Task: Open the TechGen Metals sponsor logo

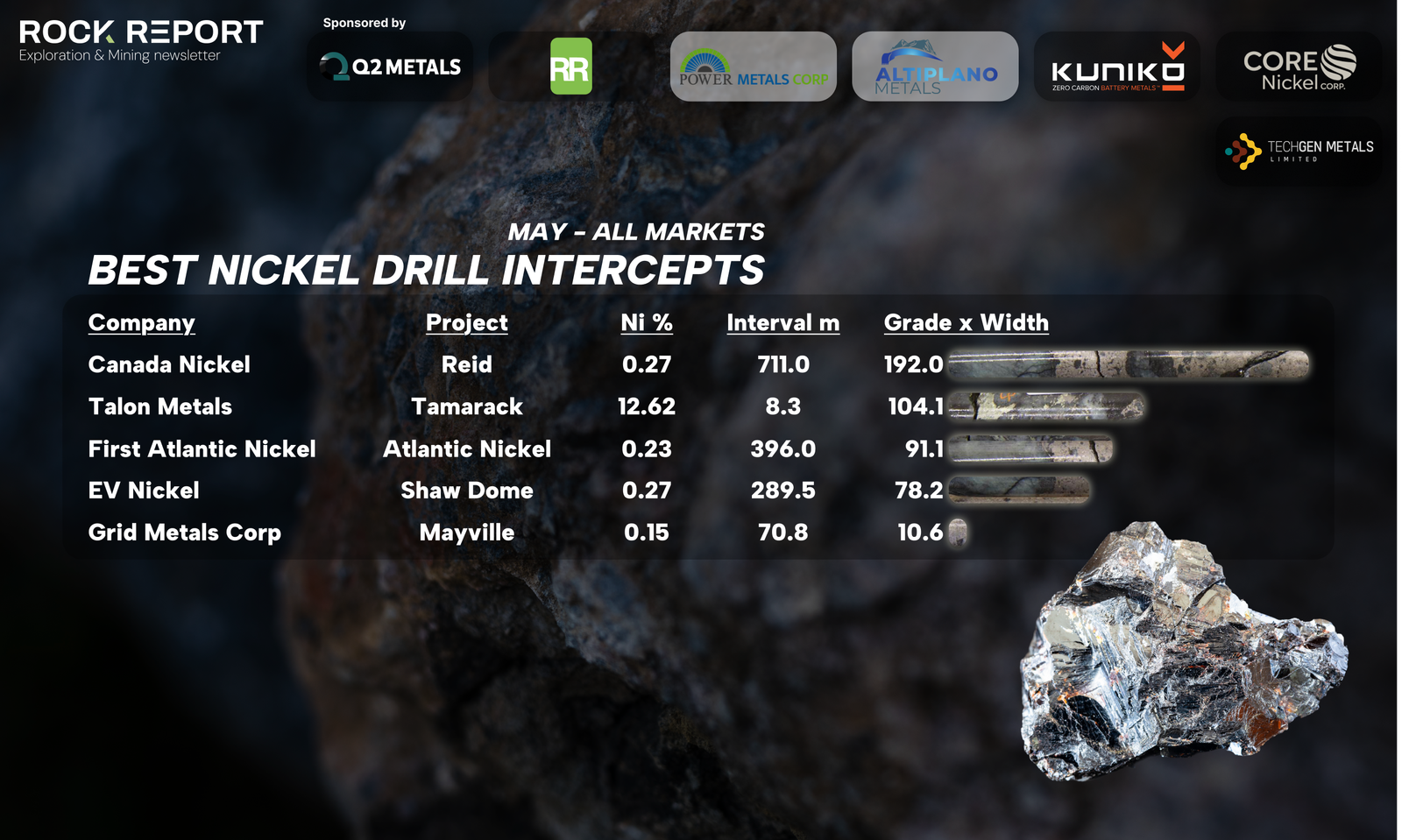Action: coord(1299,151)
